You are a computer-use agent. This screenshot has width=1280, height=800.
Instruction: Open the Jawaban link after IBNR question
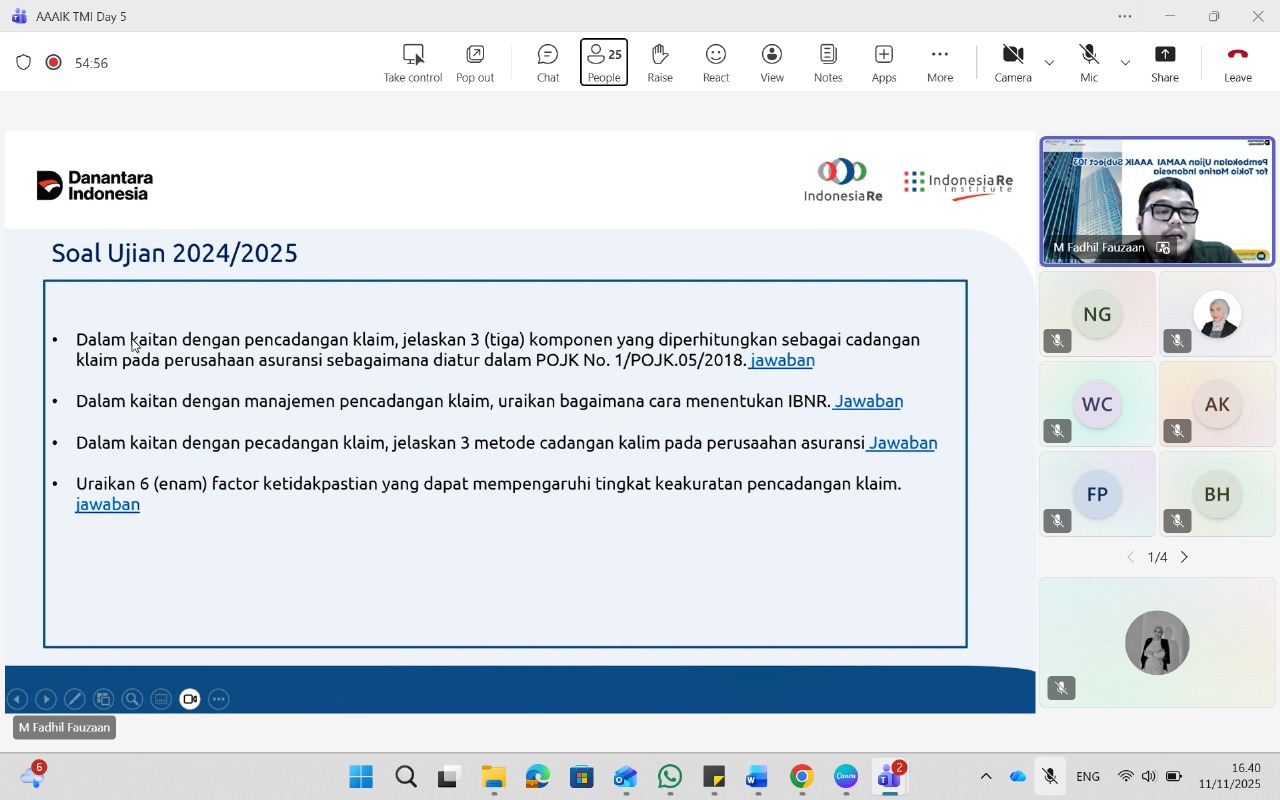(868, 401)
